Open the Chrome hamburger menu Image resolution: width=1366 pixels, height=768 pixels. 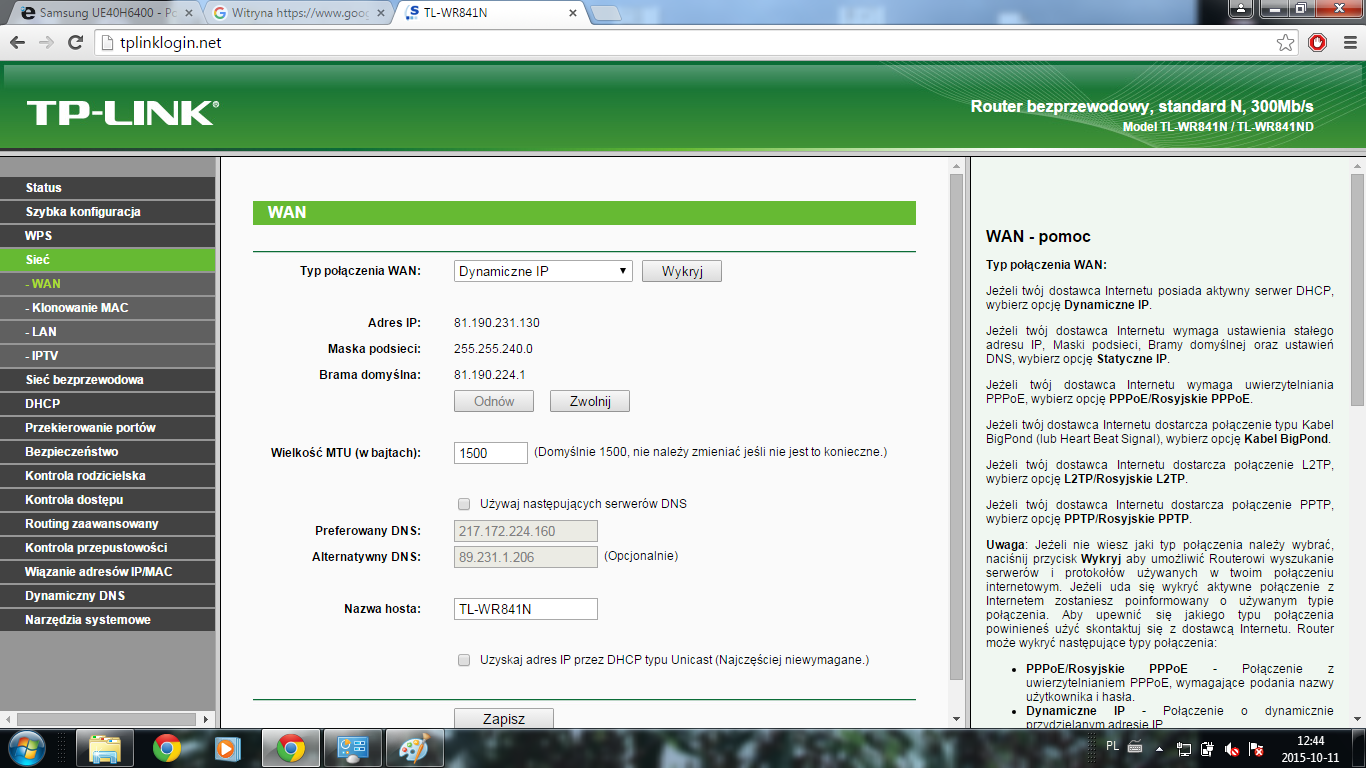1348,43
